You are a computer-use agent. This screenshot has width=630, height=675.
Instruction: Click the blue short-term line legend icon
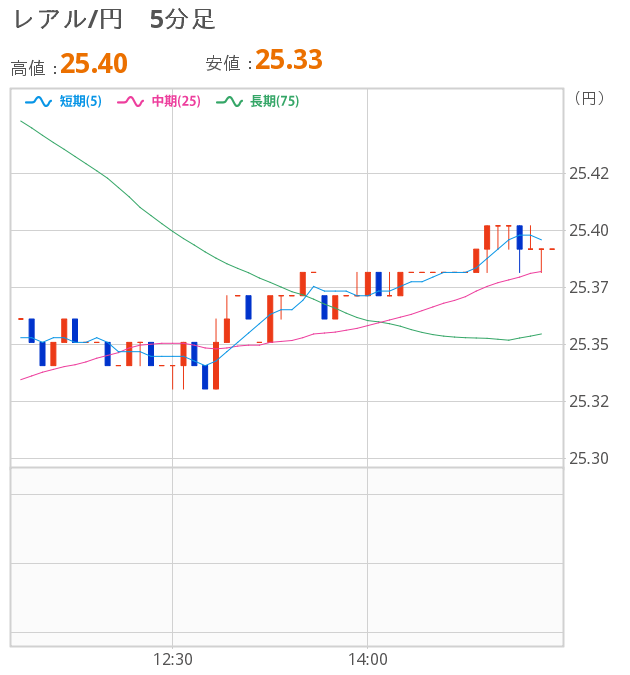[38, 102]
